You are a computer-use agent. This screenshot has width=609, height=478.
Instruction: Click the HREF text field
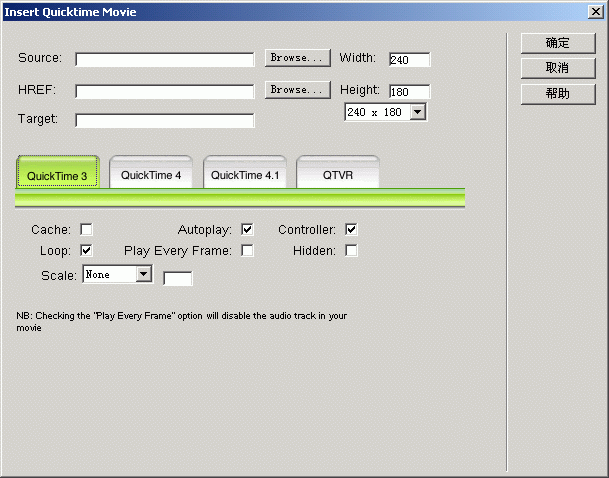pyautogui.click(x=165, y=92)
